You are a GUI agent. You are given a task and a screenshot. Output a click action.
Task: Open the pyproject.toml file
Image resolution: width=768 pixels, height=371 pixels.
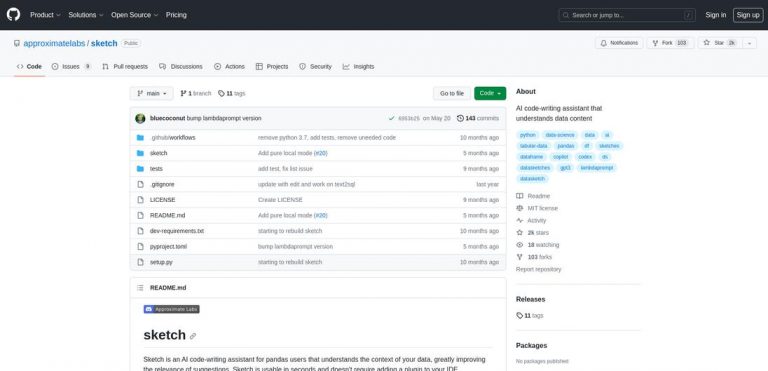click(168, 247)
